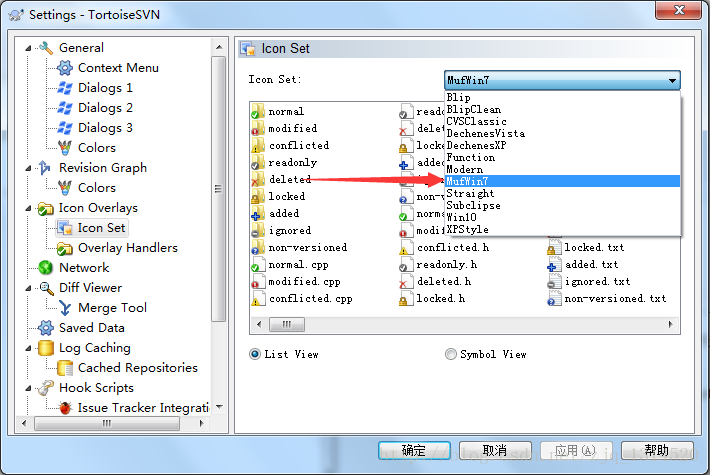
Task: Click the Colors icon under General
Action: [x=65, y=148]
